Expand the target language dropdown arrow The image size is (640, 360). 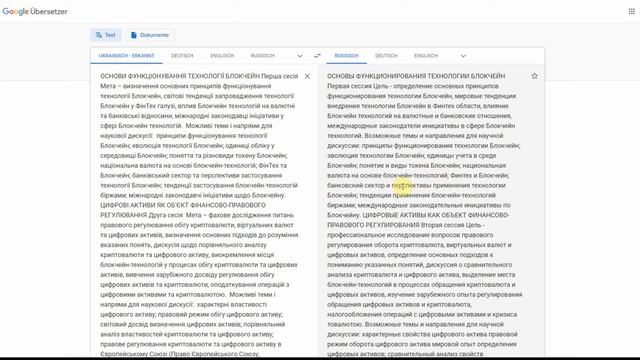[463, 56]
